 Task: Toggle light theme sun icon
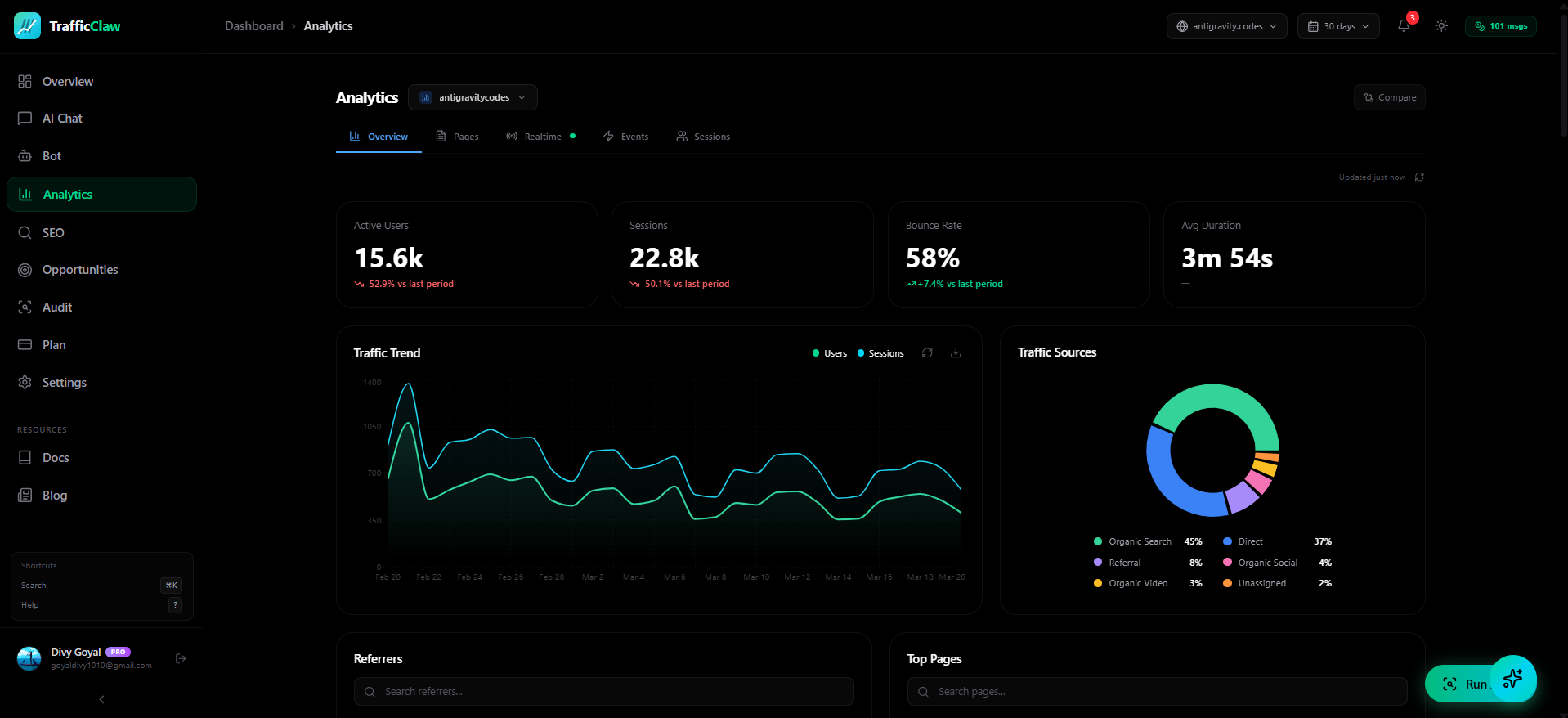click(1441, 26)
